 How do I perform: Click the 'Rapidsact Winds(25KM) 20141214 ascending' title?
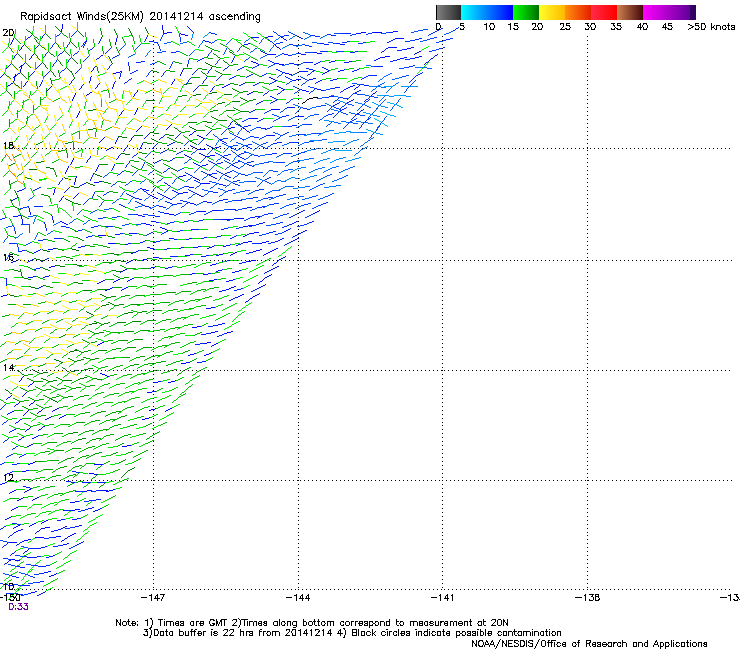pyautogui.click(x=140, y=17)
